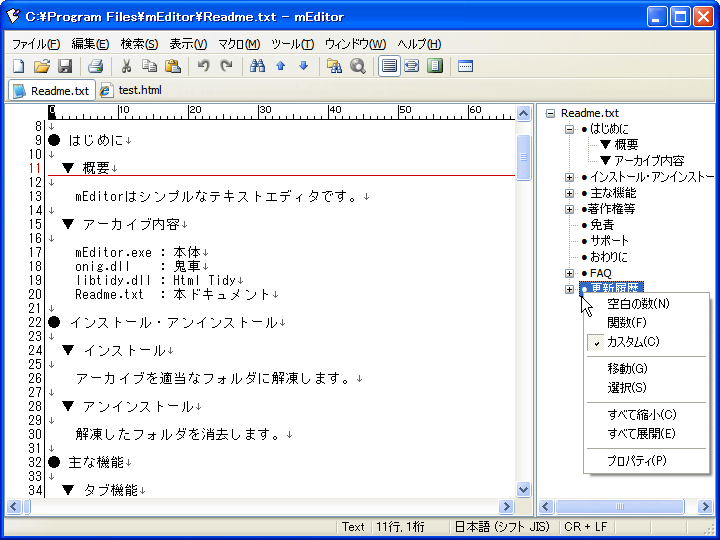Toggle the wrap-at-window toolbar button
Viewport: 720px width, 540px height.
pyautogui.click(x=412, y=66)
